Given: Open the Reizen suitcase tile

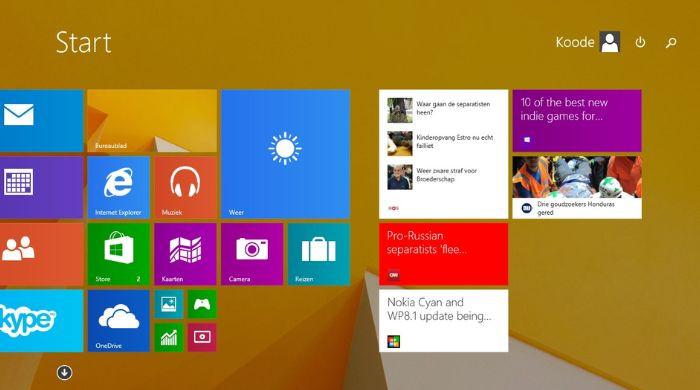Looking at the screenshot, I should [x=319, y=254].
